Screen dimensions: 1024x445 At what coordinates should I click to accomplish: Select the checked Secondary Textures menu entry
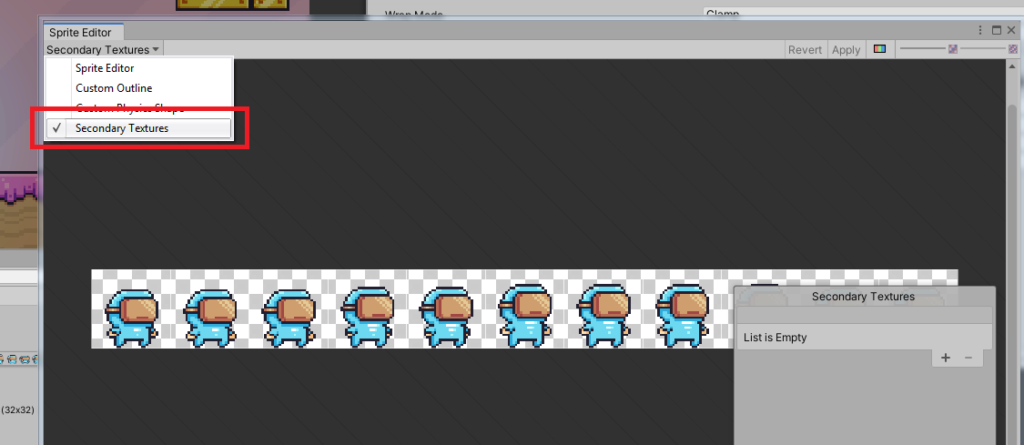click(137, 128)
